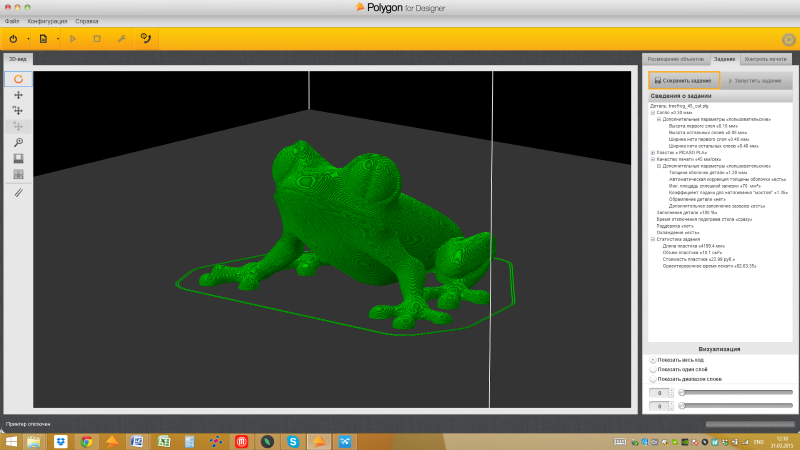Screen dimensions: 800x450
Task: Click the diagonal lines slice icon
Action: (18, 193)
